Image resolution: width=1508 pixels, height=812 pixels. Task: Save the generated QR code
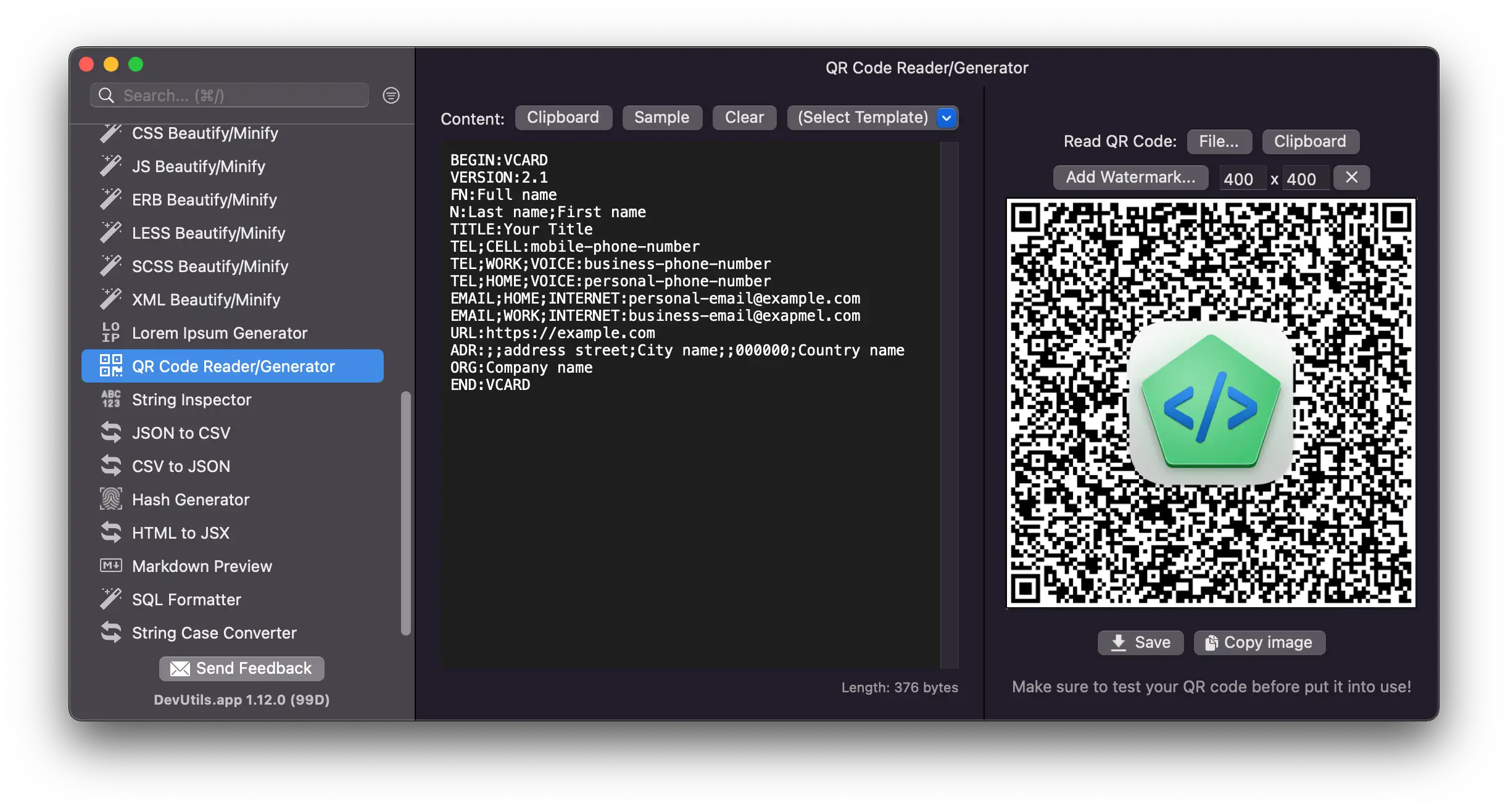(x=1140, y=643)
